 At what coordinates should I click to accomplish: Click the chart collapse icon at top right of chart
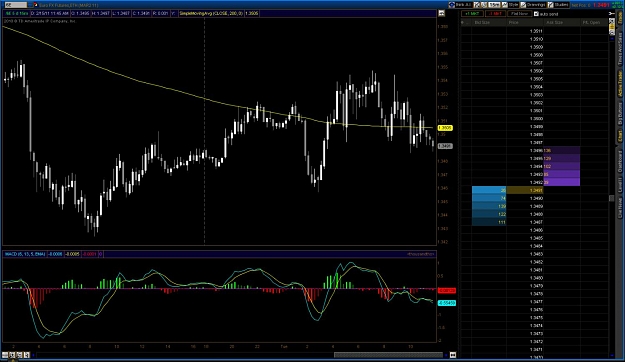click(x=441, y=13)
